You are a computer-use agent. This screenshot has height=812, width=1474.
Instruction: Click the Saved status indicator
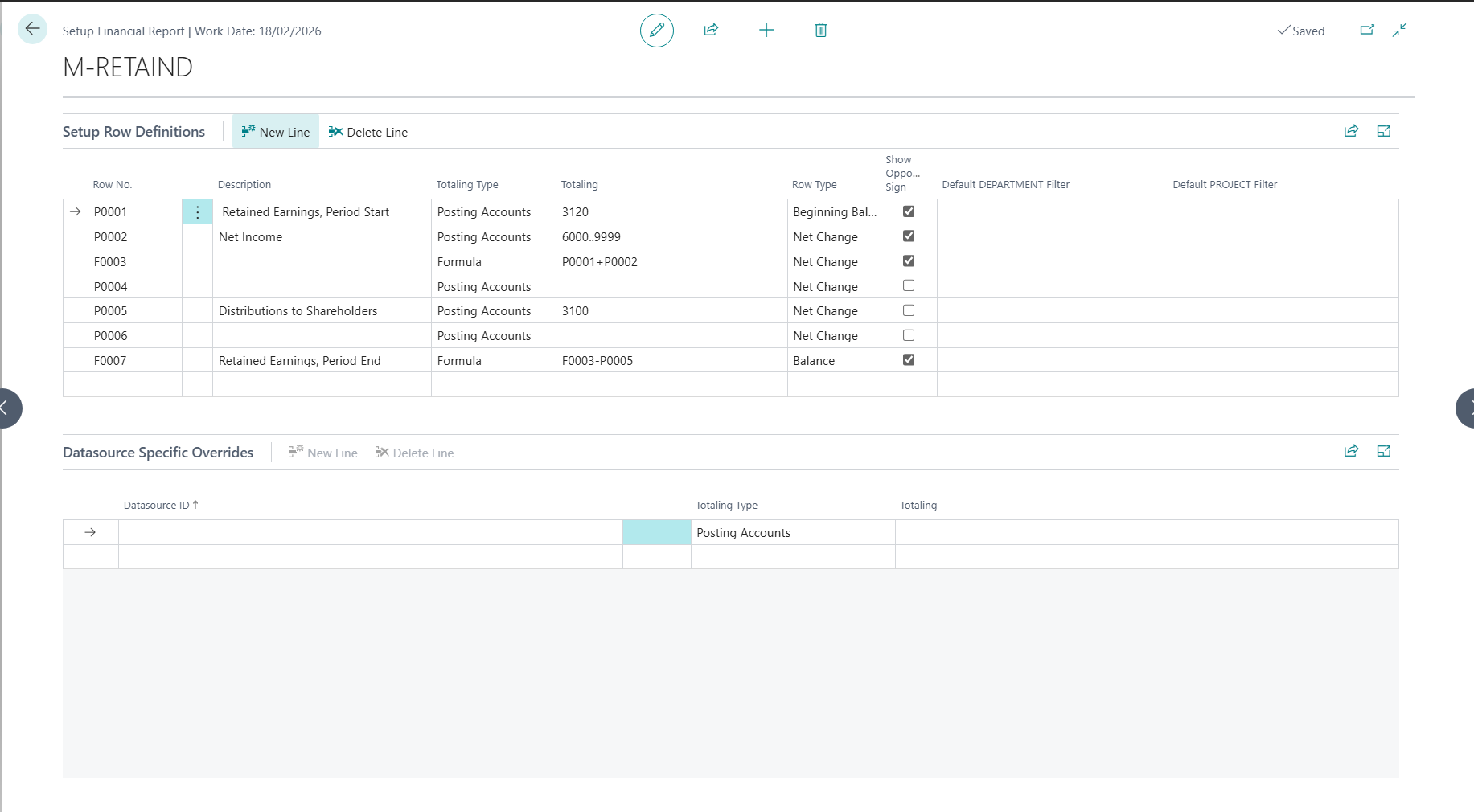coord(1301,31)
